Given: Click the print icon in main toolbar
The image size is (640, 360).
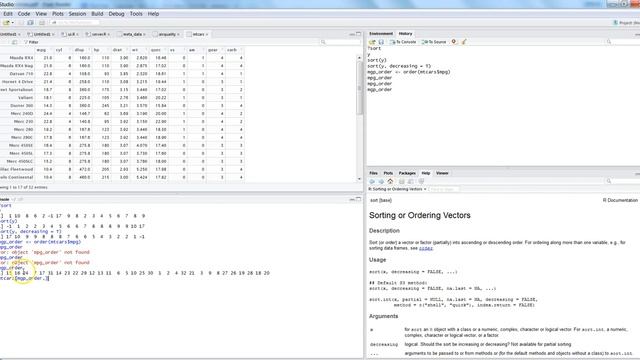Looking at the screenshot, I should (42, 23).
